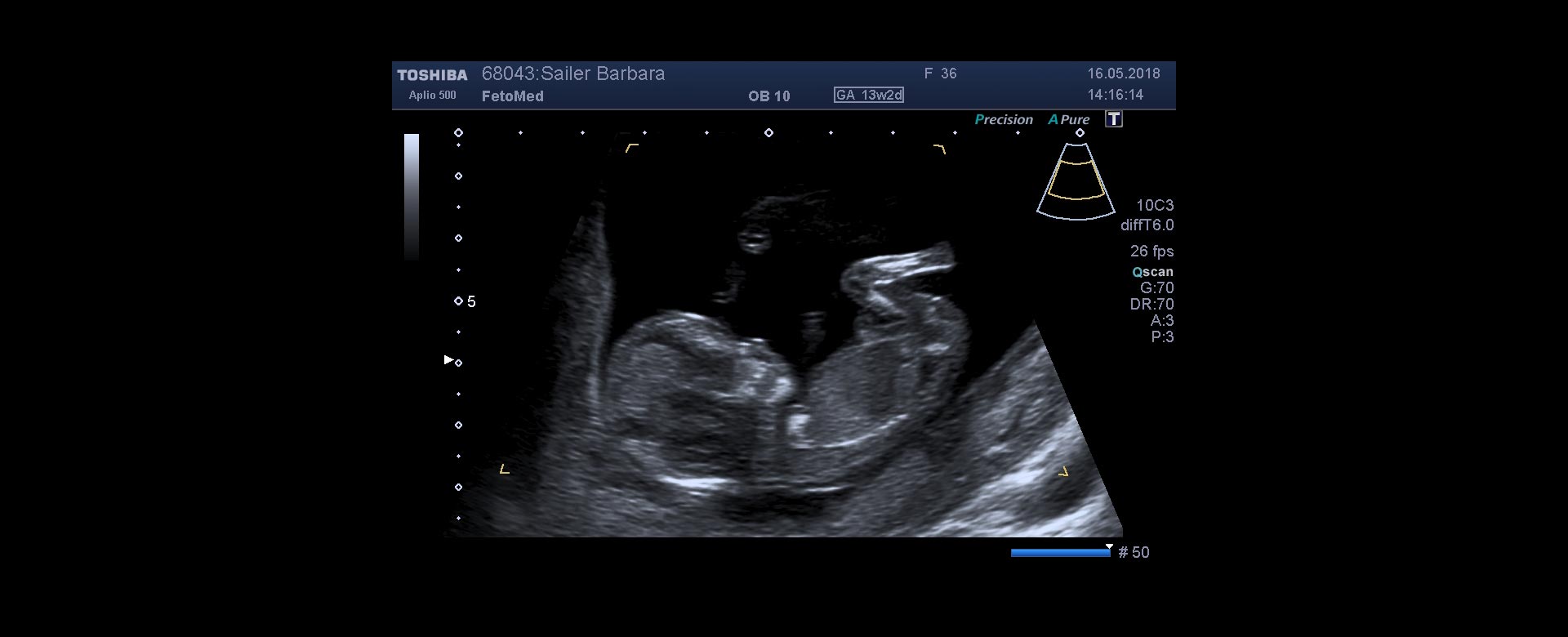Click the OB 10 preset label
The width and height of the screenshot is (1568, 637).
click(768, 96)
